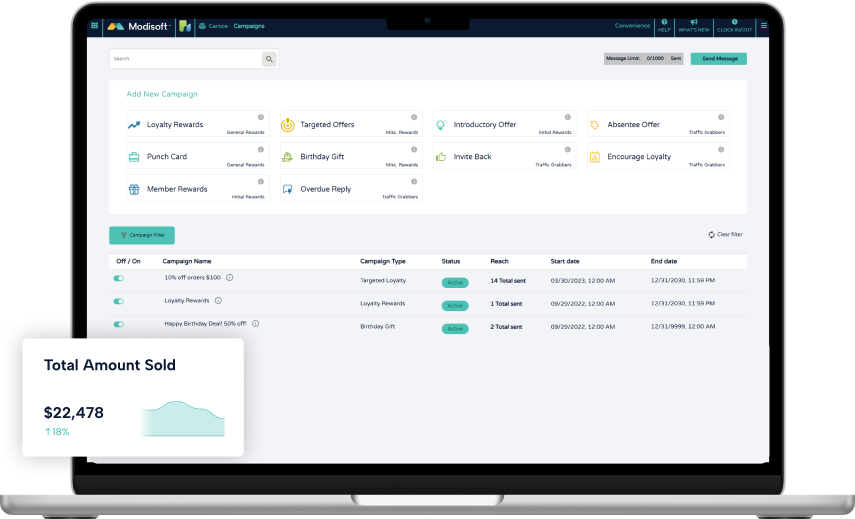Toggle off the Loyalty Rewards campaign row
Viewport: 855px width, 519px height.
[118, 301]
